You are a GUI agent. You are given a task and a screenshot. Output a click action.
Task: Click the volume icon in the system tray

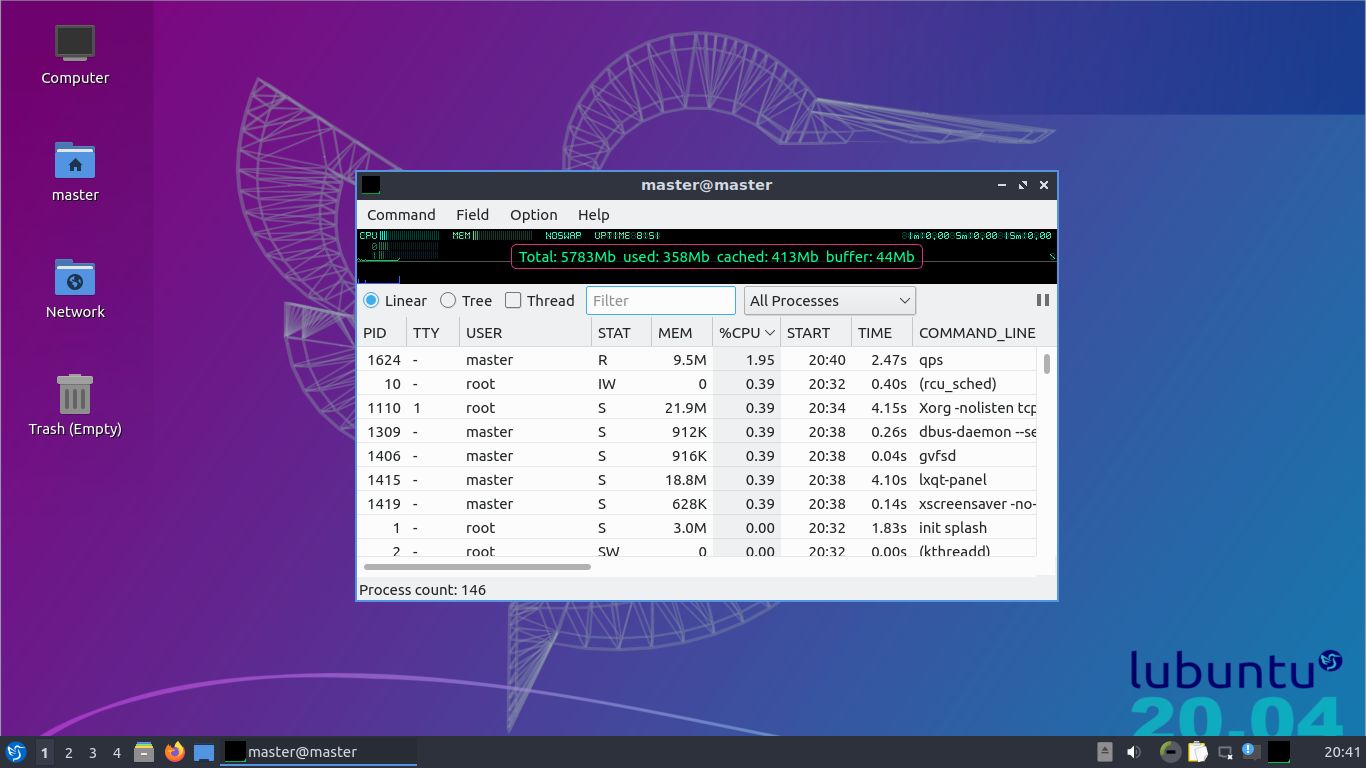(x=1134, y=751)
